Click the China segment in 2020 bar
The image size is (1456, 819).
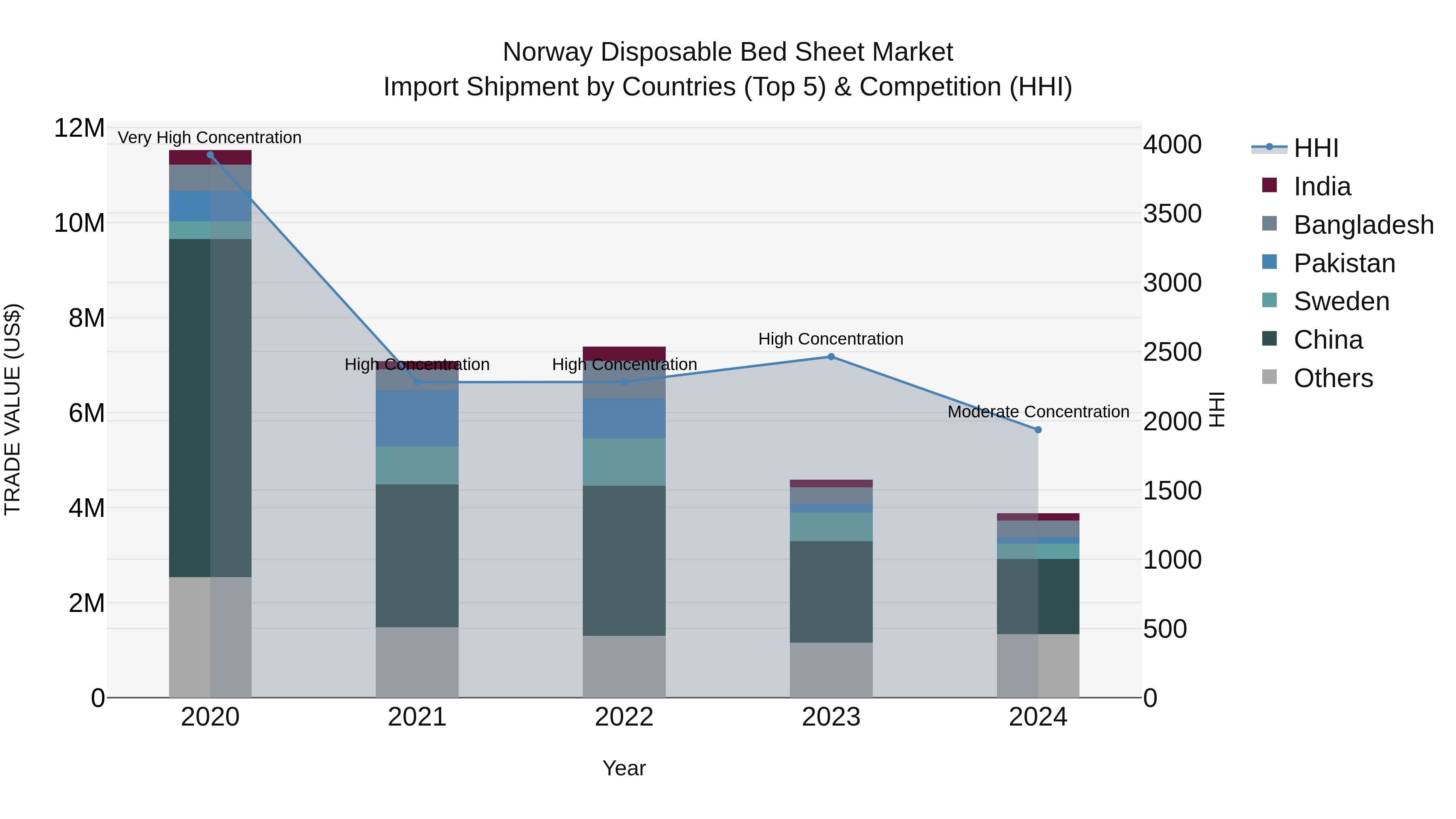pos(210,408)
